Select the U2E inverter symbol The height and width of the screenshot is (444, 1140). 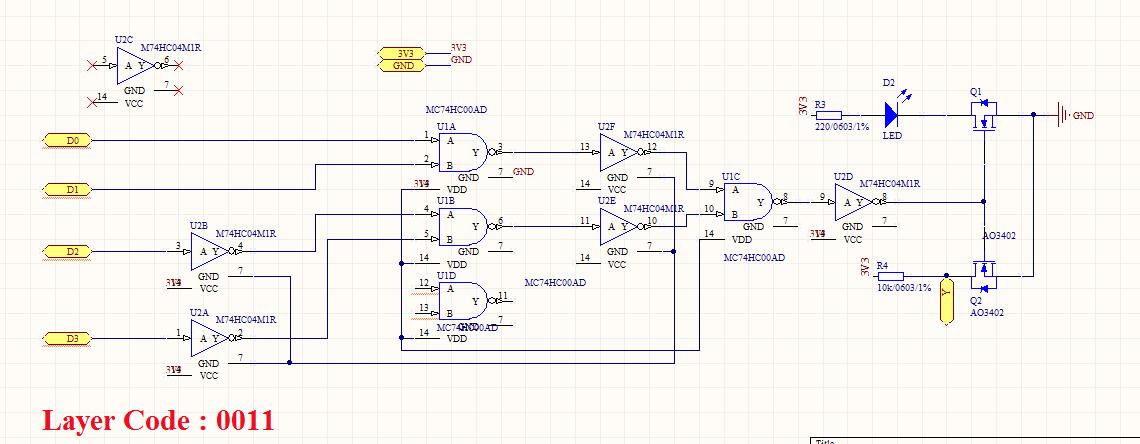616,225
